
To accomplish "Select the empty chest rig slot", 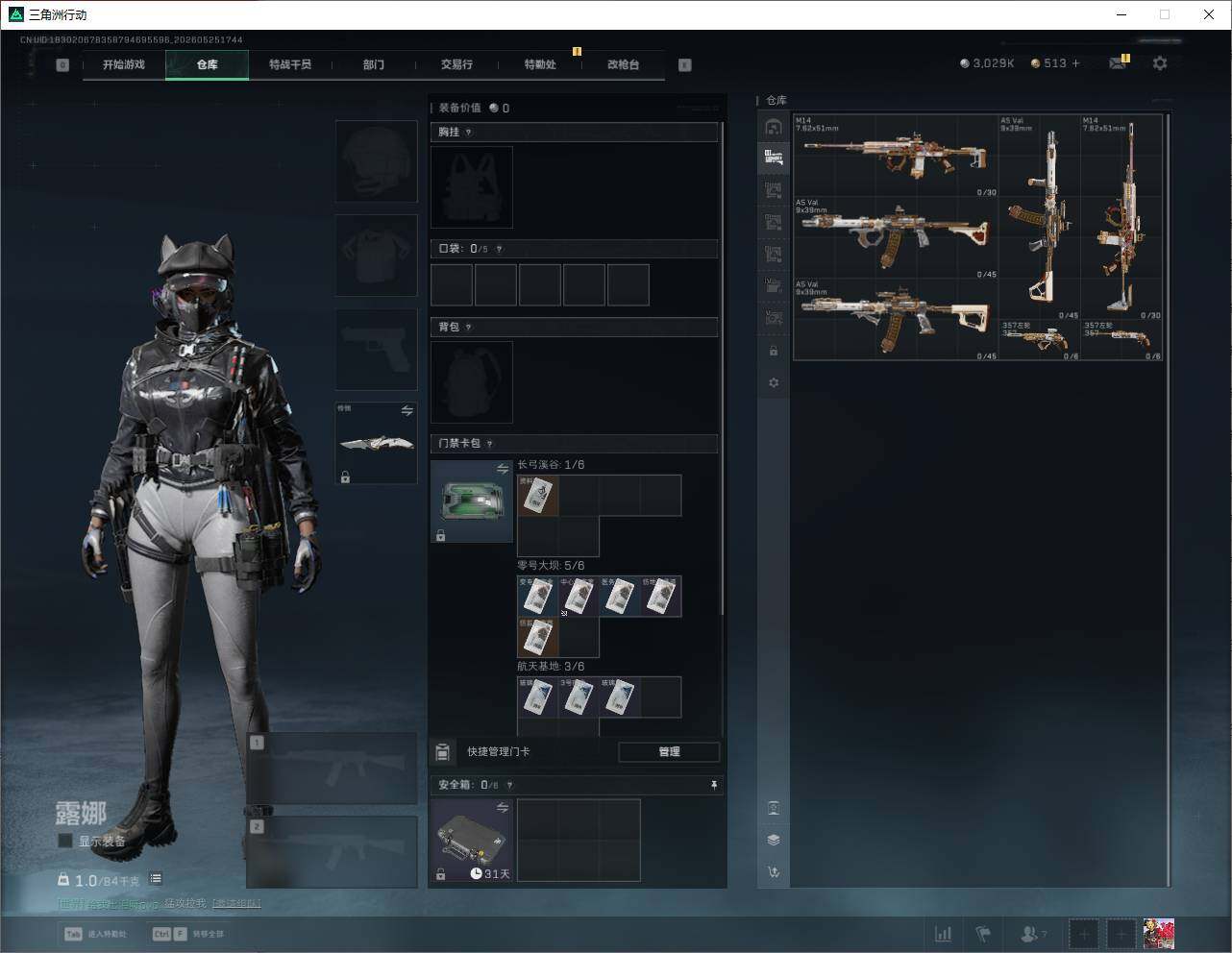I will (x=472, y=187).
